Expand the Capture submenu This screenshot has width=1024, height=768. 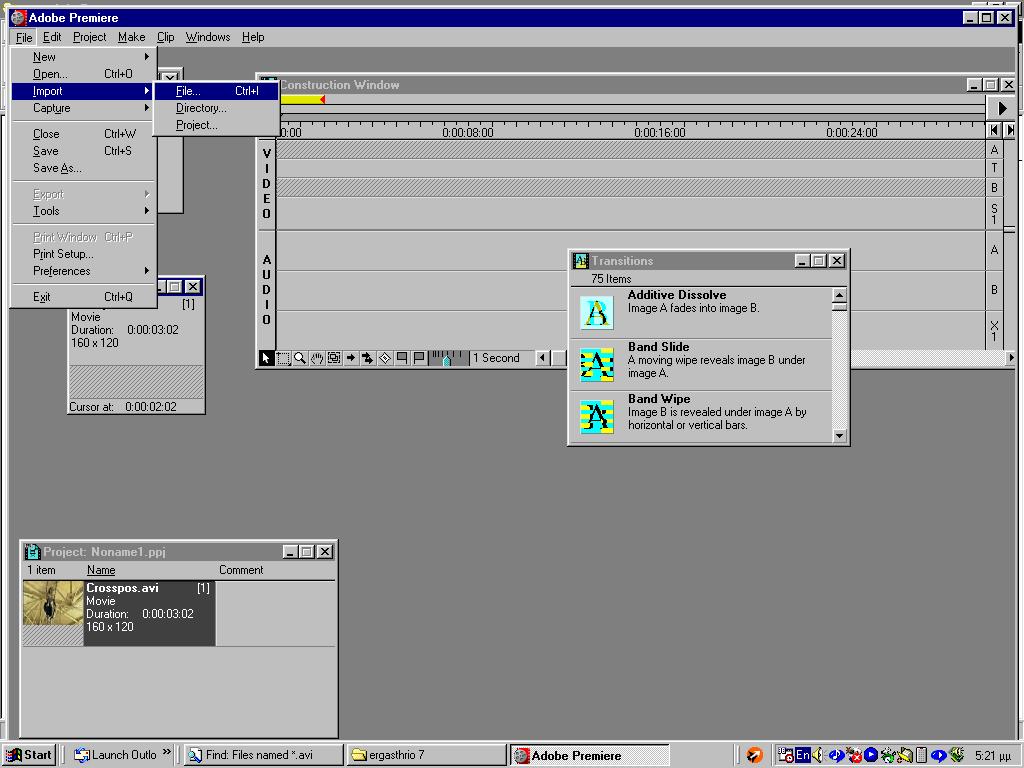(84, 108)
